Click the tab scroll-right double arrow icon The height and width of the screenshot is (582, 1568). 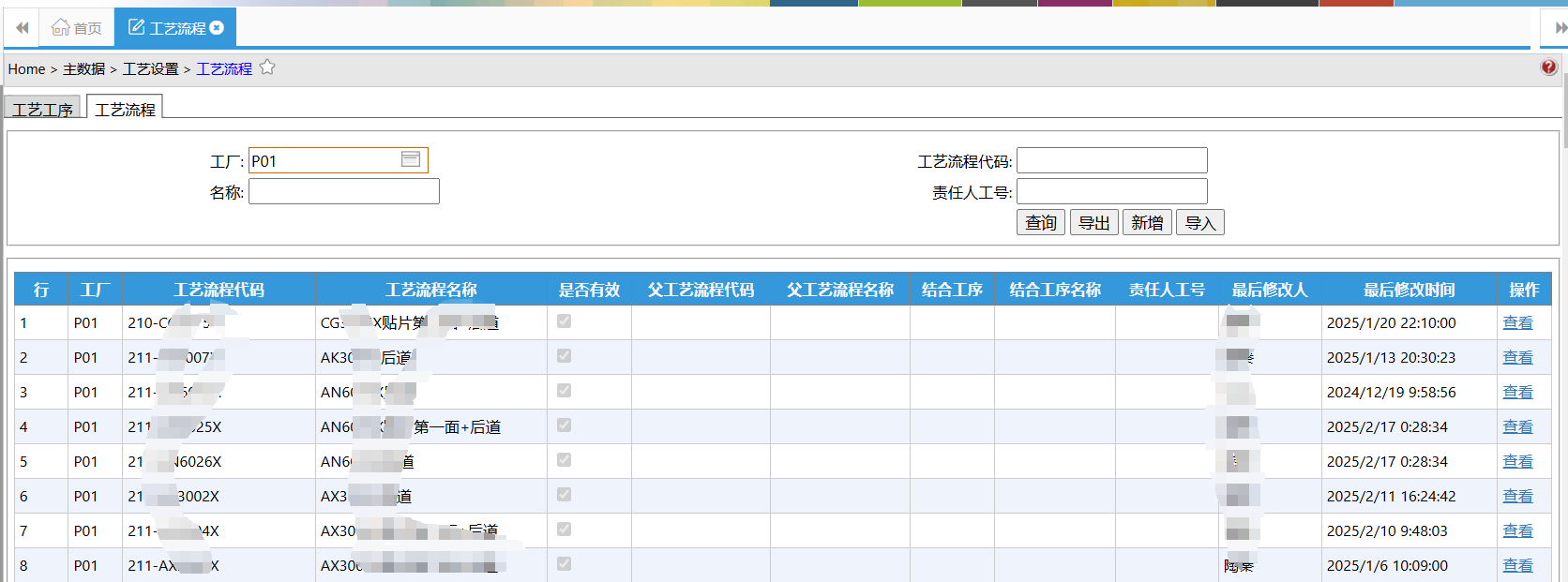1560,28
